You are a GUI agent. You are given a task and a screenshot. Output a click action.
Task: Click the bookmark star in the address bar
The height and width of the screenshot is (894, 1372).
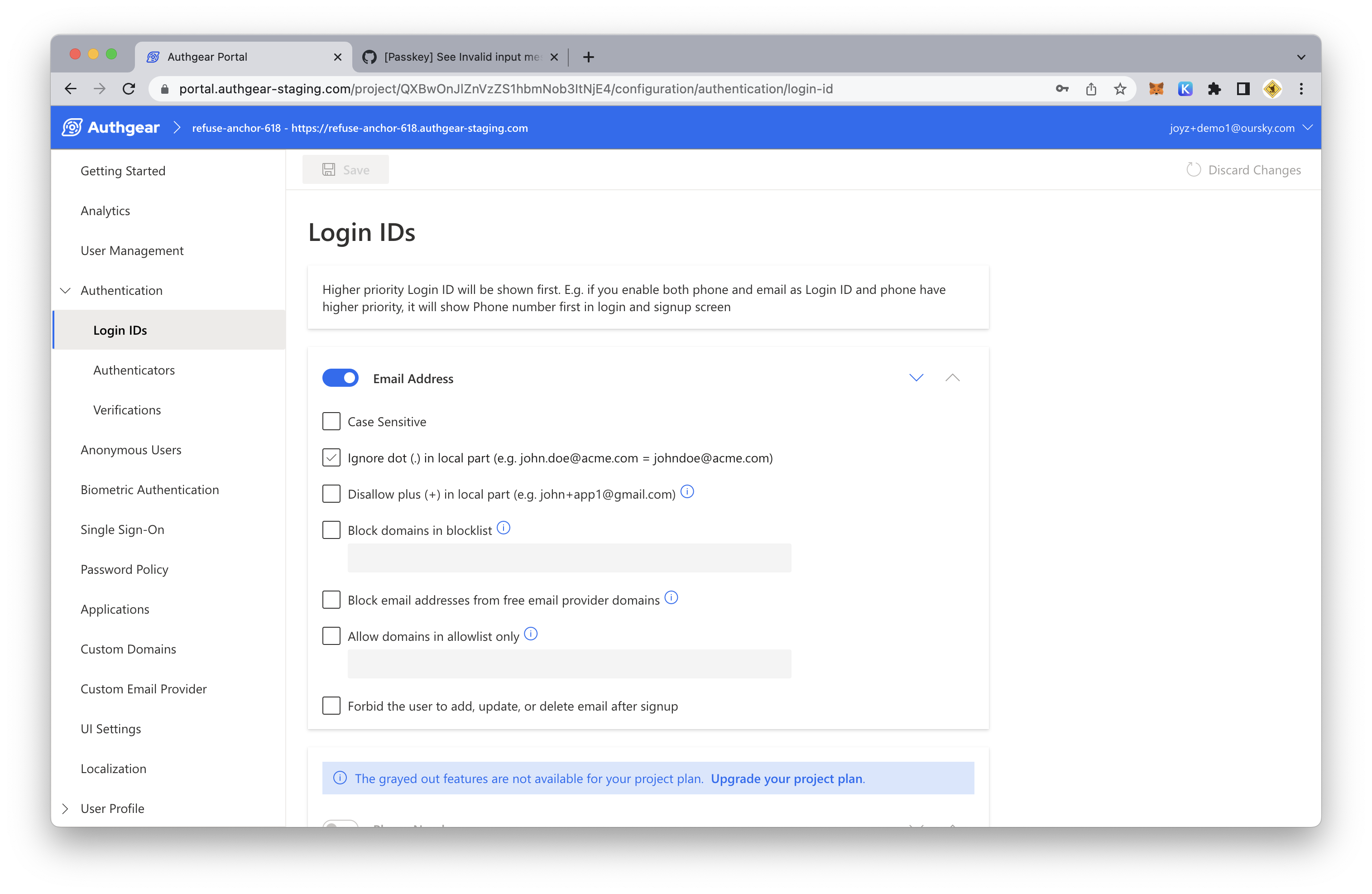pos(1120,88)
